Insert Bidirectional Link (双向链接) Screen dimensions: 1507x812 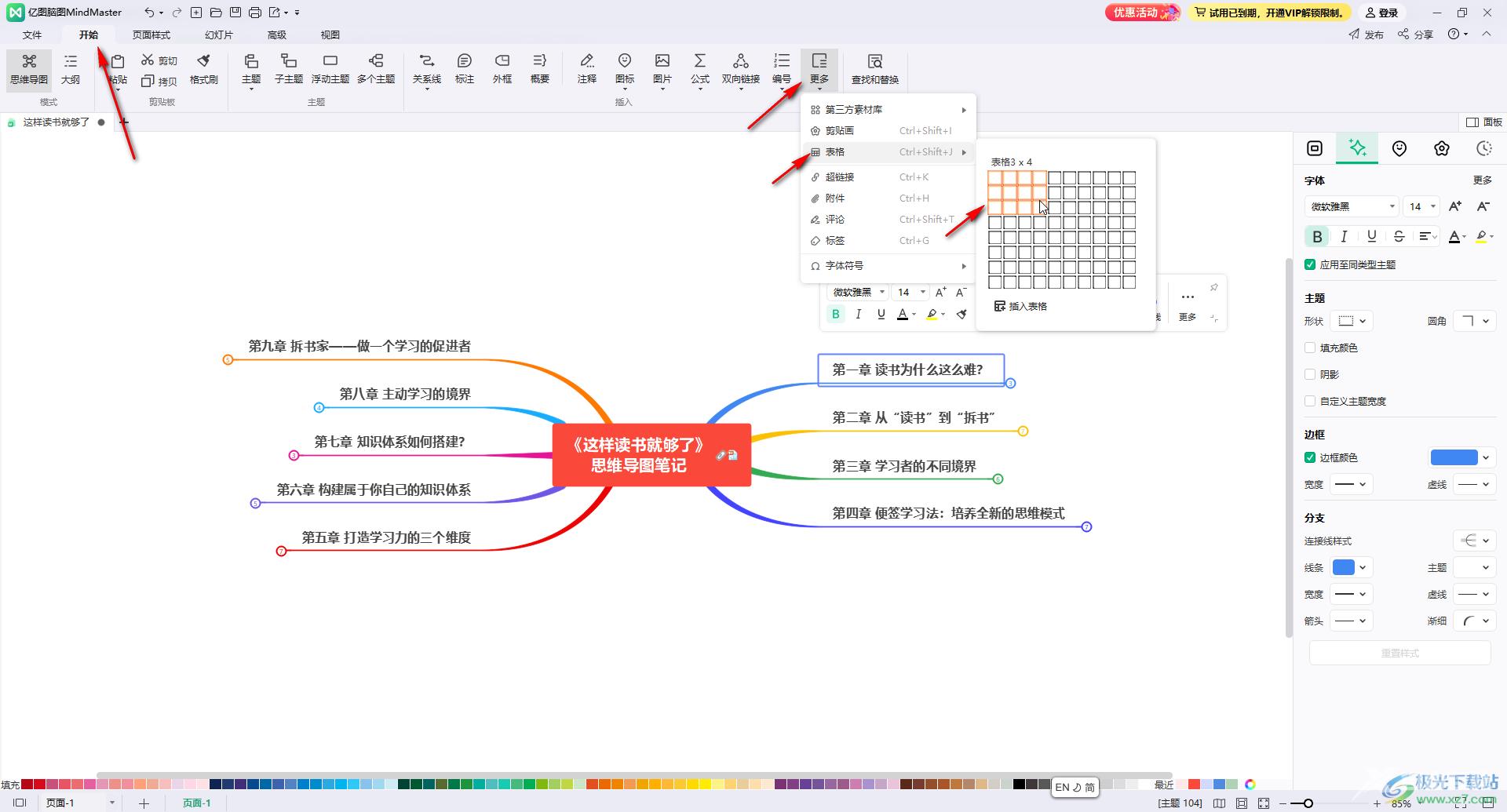tap(741, 69)
